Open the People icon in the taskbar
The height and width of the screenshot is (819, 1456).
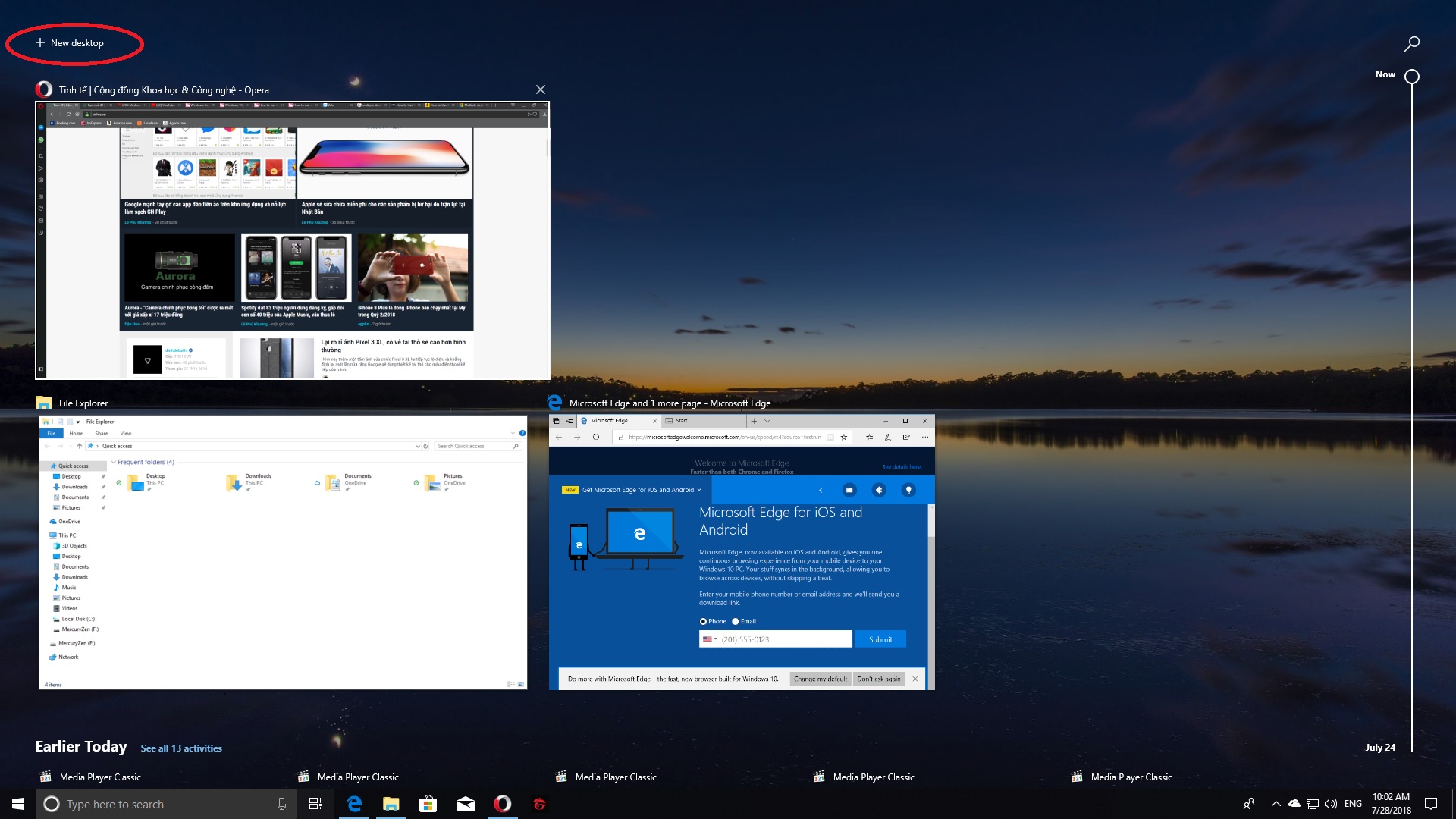tap(1248, 804)
